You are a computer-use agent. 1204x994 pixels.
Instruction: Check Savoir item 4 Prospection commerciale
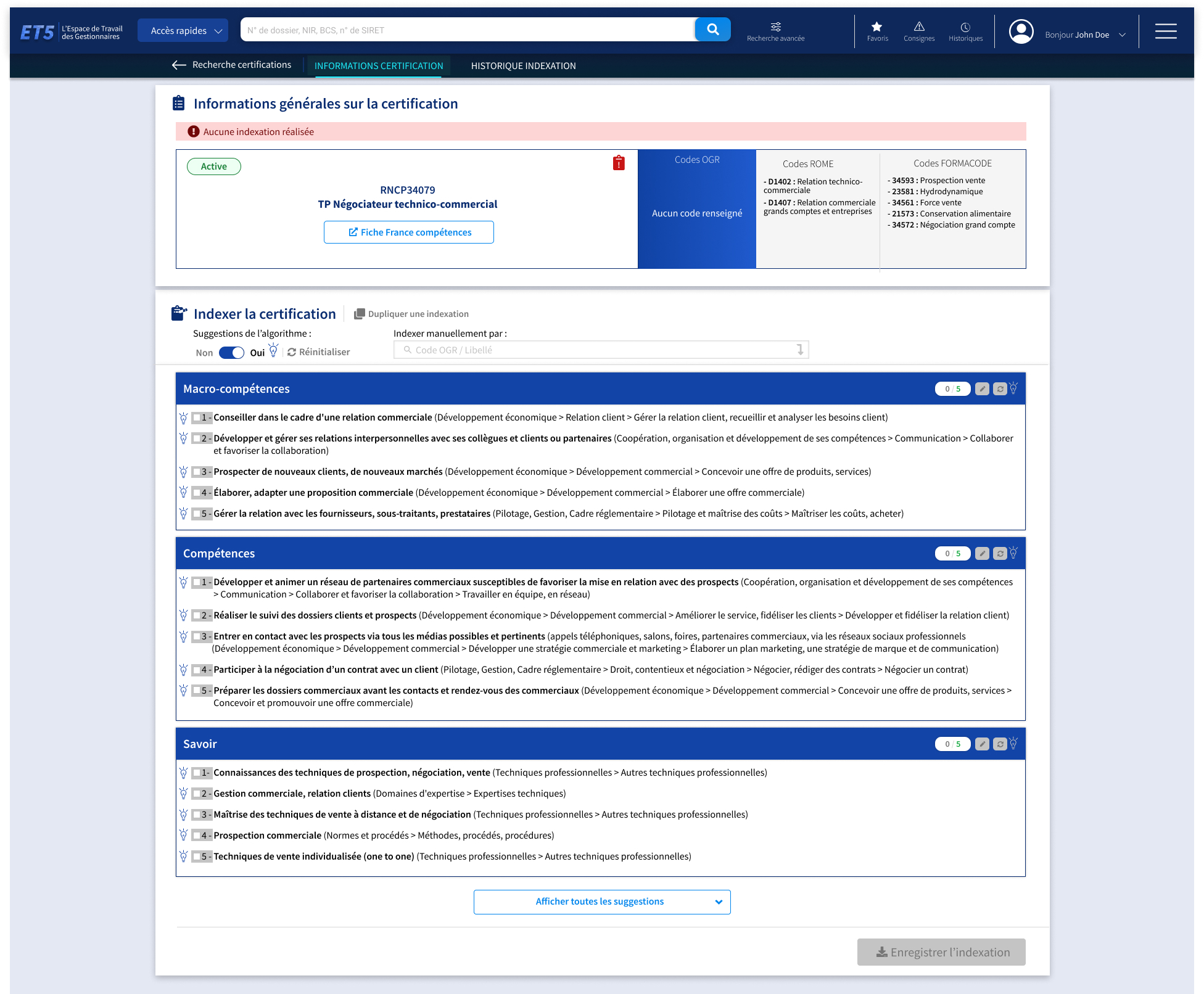(x=197, y=836)
